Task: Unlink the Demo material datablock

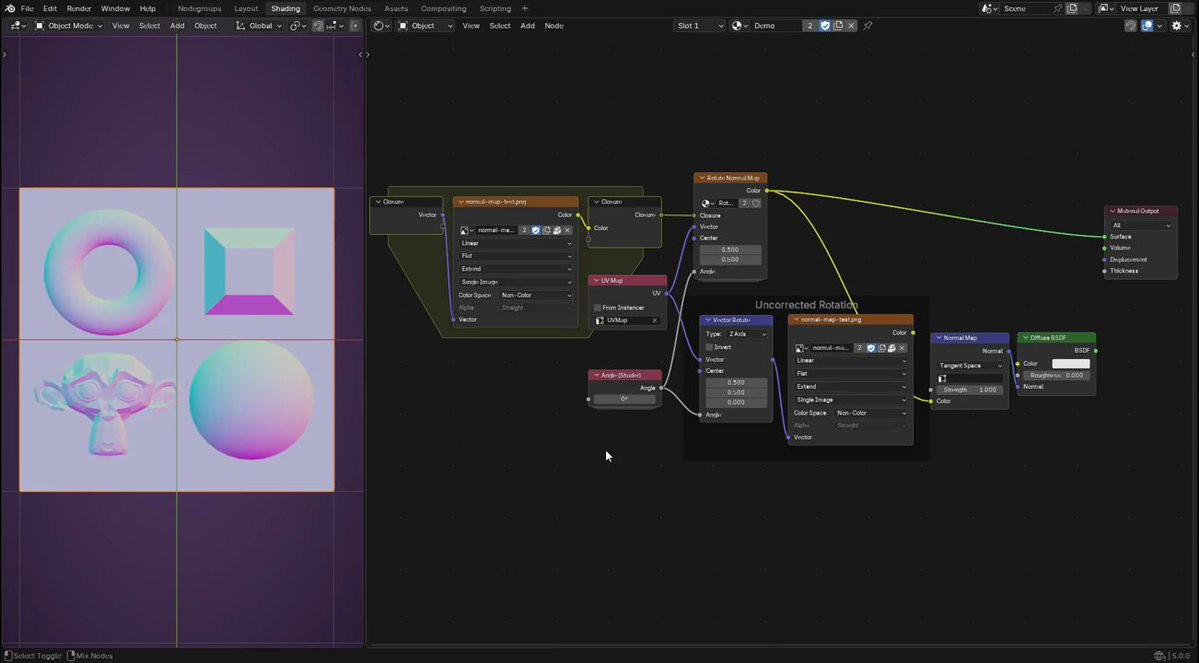Action: click(x=851, y=25)
